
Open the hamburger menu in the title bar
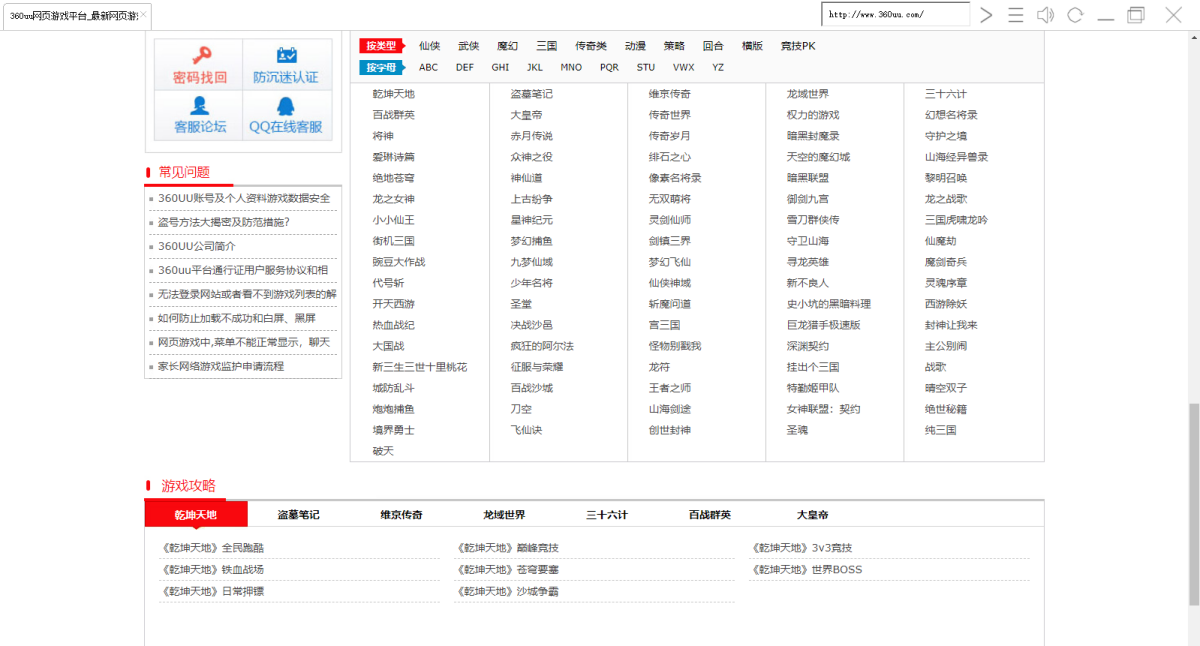point(1015,15)
